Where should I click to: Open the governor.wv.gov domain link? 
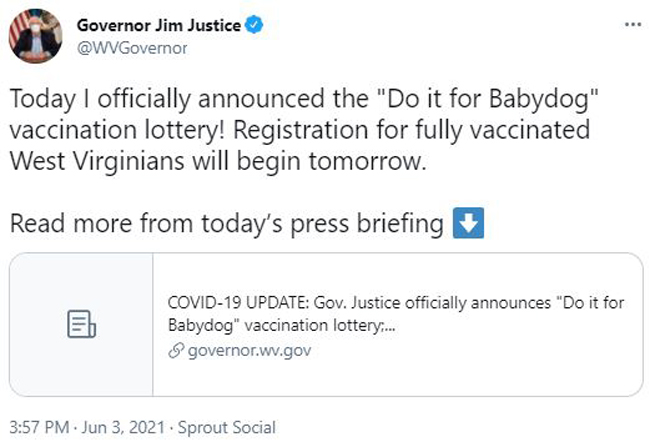(x=249, y=351)
